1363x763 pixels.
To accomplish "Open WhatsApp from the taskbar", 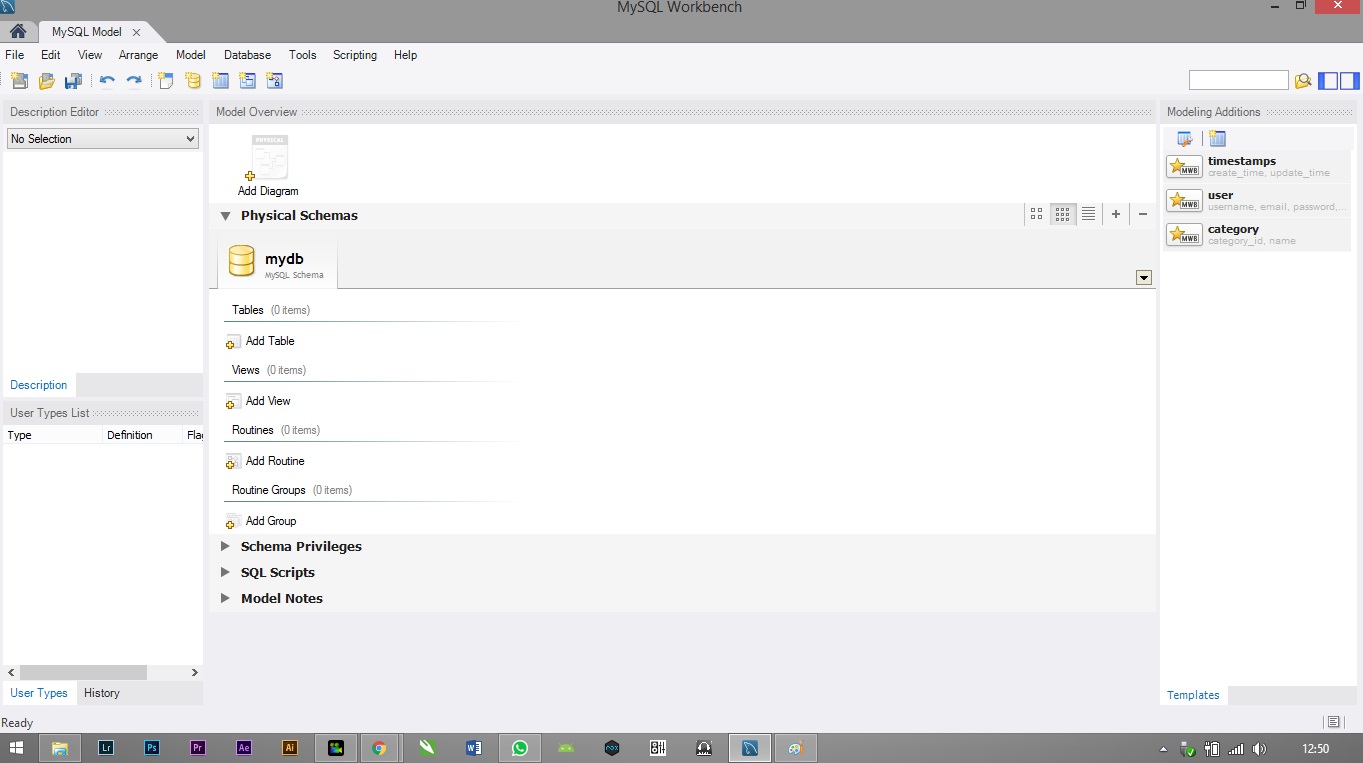I will pyautogui.click(x=520, y=748).
